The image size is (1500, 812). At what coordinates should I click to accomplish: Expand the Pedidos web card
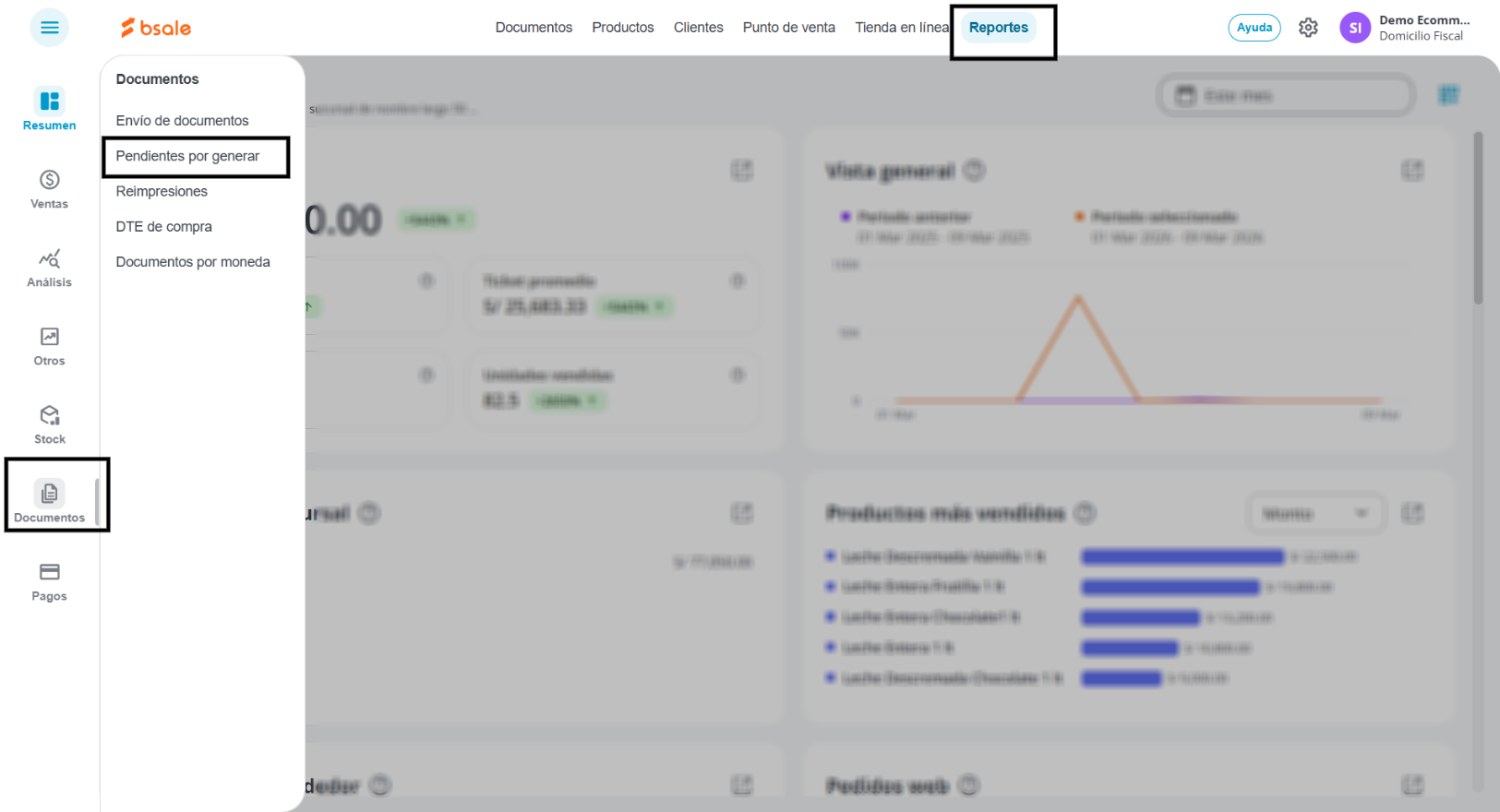(x=1412, y=785)
